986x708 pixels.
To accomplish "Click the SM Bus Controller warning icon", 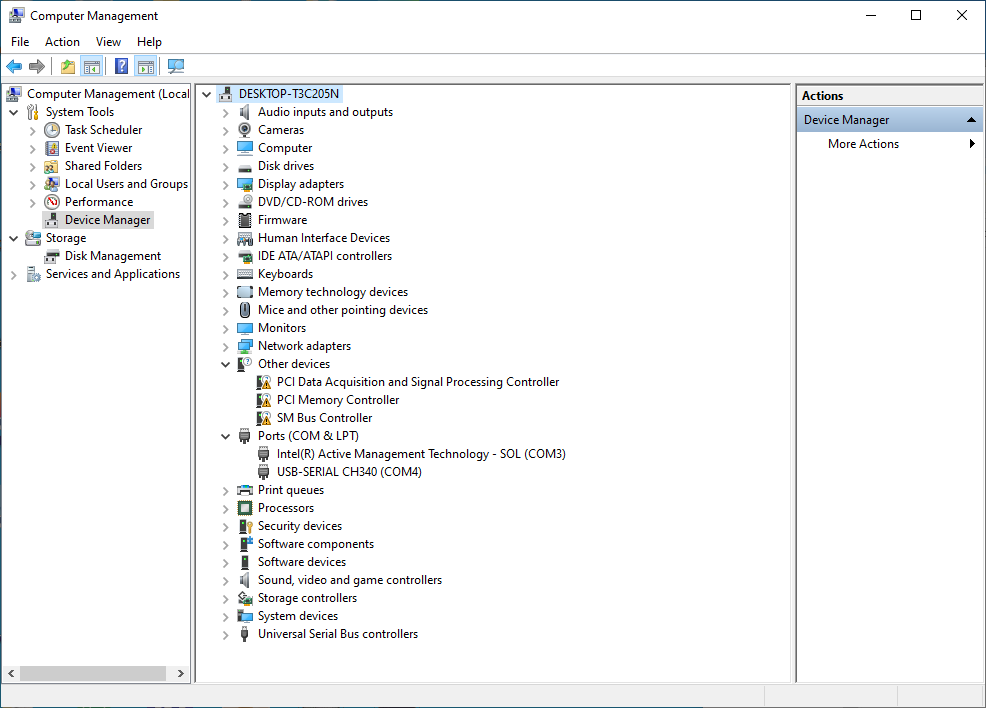I will tap(264, 418).
